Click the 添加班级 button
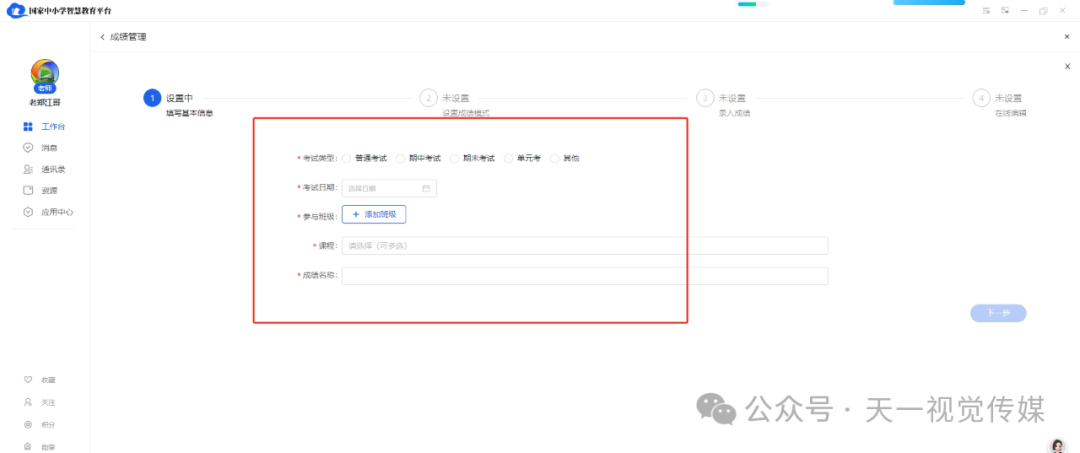Image resolution: width=1080 pixels, height=453 pixels. tap(374, 215)
